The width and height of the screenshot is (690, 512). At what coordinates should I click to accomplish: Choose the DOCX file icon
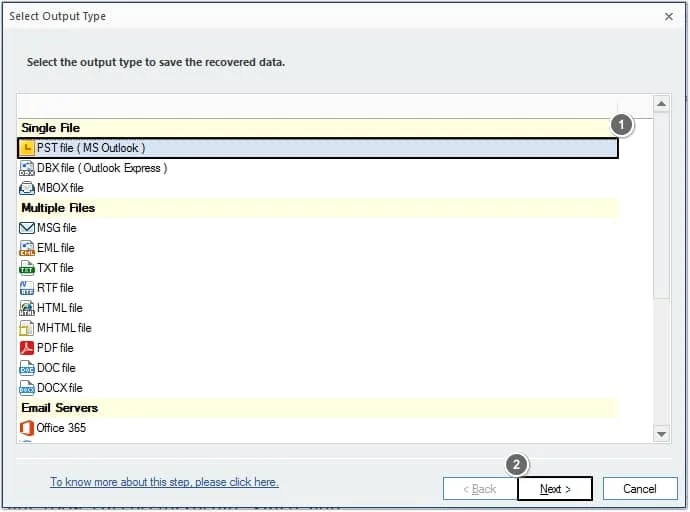(27, 388)
